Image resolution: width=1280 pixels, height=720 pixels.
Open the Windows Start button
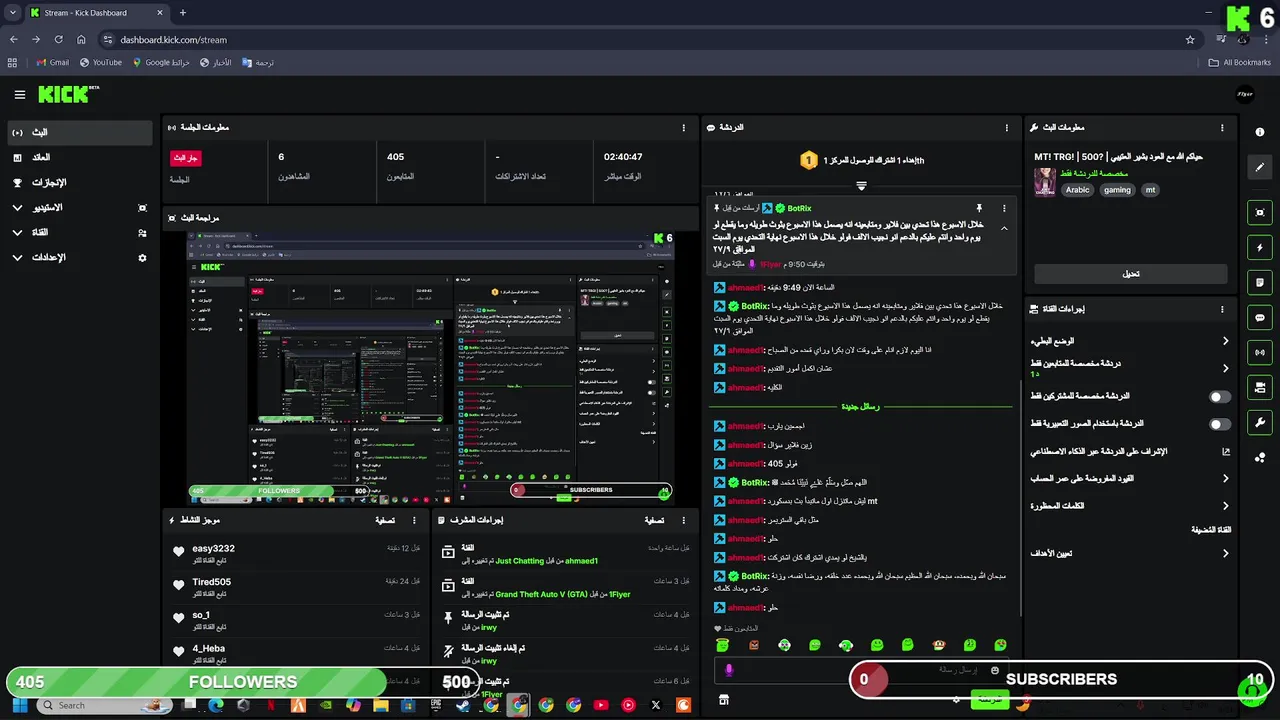19,705
